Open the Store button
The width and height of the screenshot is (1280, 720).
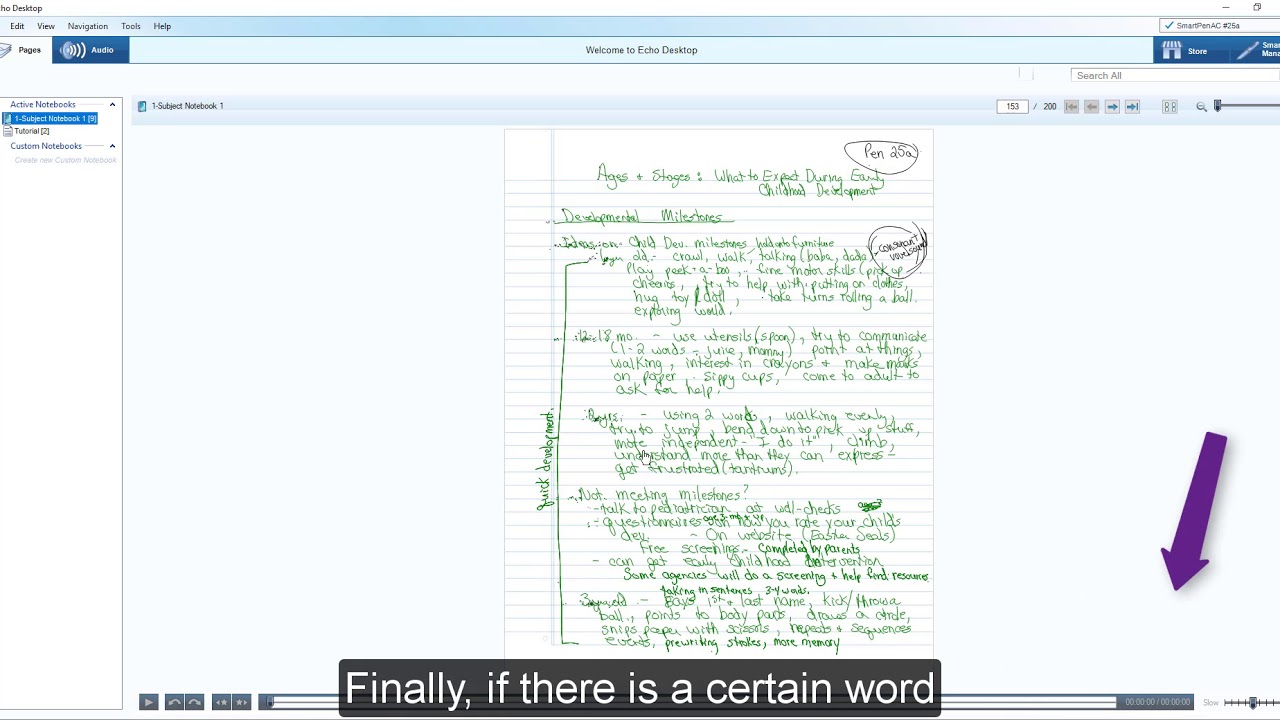click(1186, 51)
